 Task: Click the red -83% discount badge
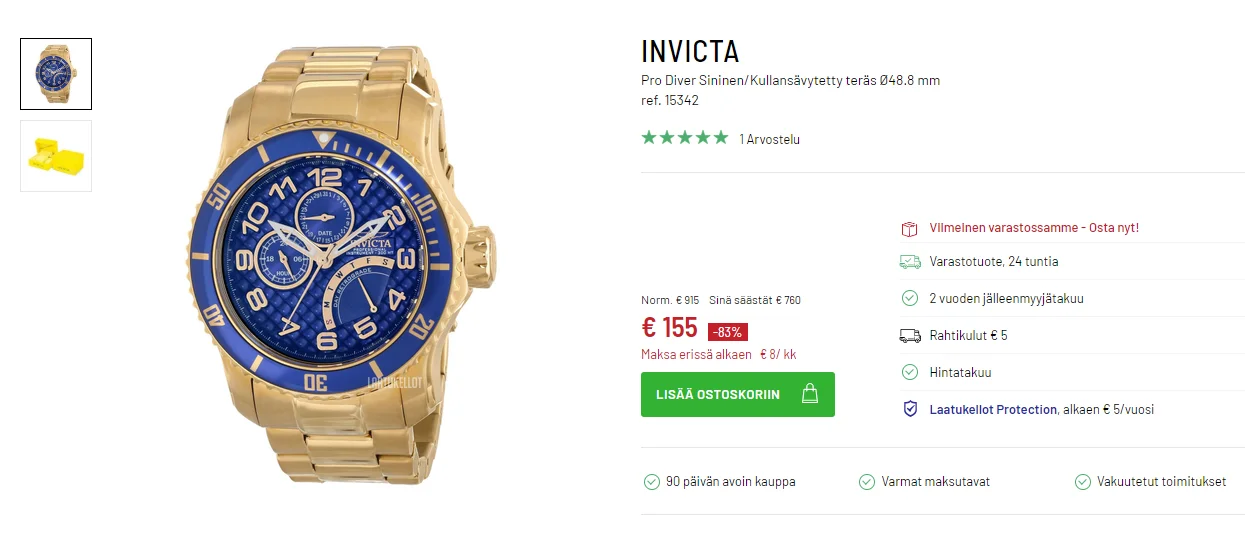tap(728, 332)
